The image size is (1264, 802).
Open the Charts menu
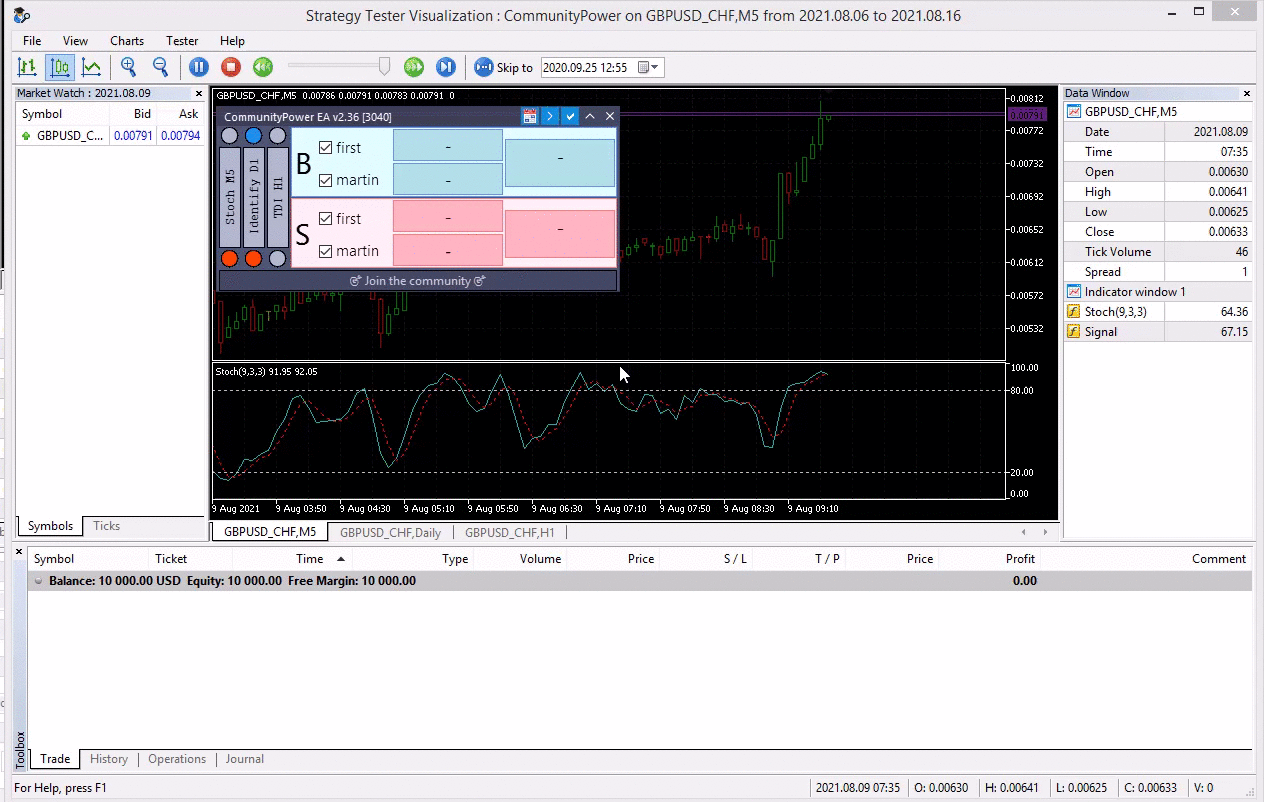(127, 41)
